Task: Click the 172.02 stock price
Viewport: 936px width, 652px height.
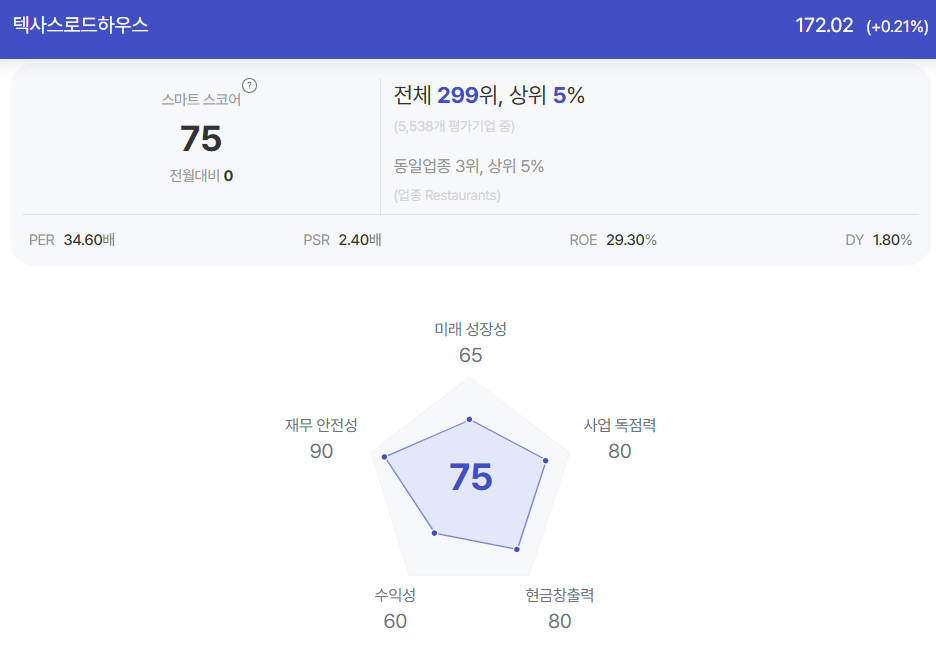Action: [824, 26]
